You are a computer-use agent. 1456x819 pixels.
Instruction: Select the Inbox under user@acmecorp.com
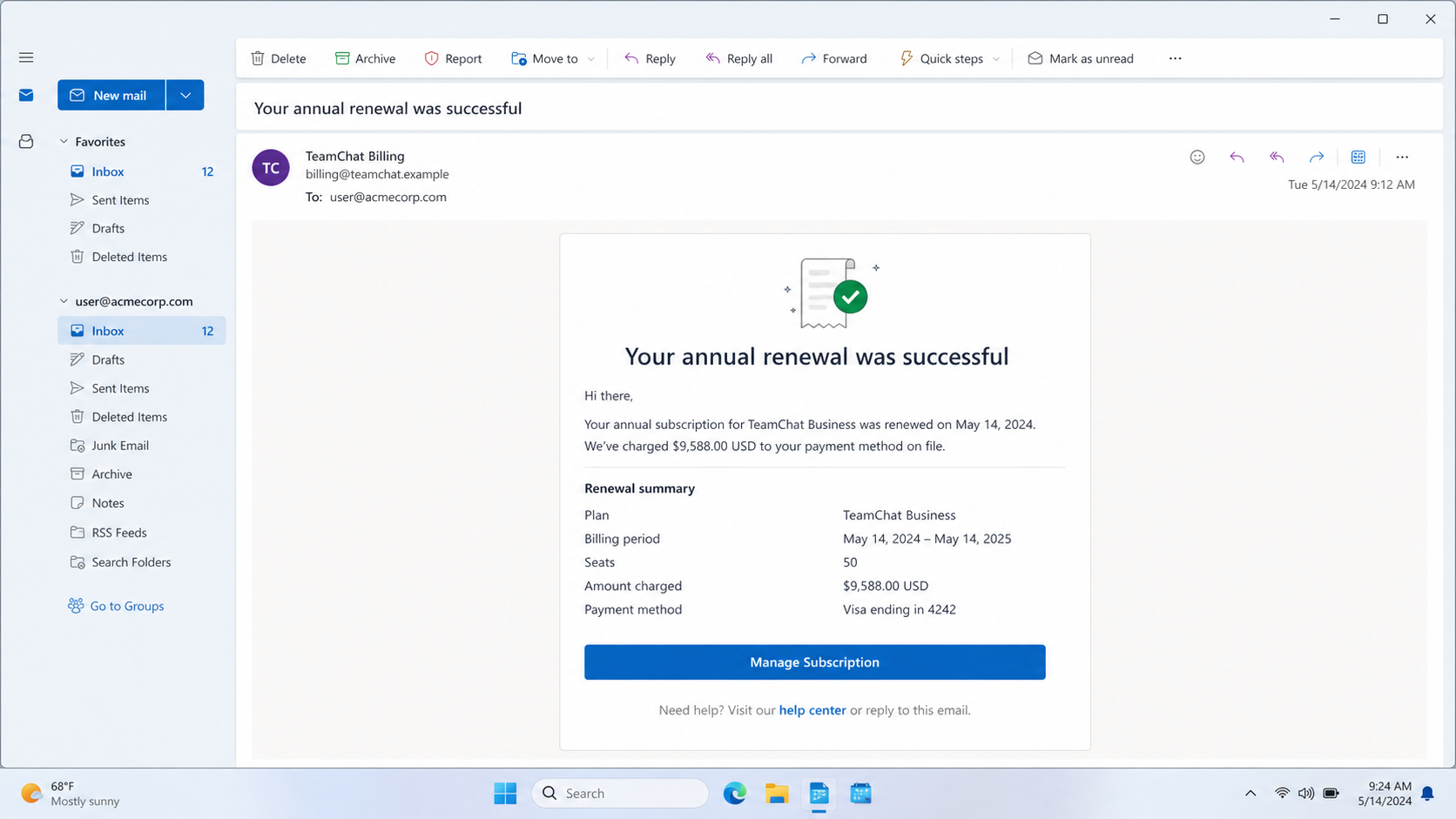(x=141, y=331)
